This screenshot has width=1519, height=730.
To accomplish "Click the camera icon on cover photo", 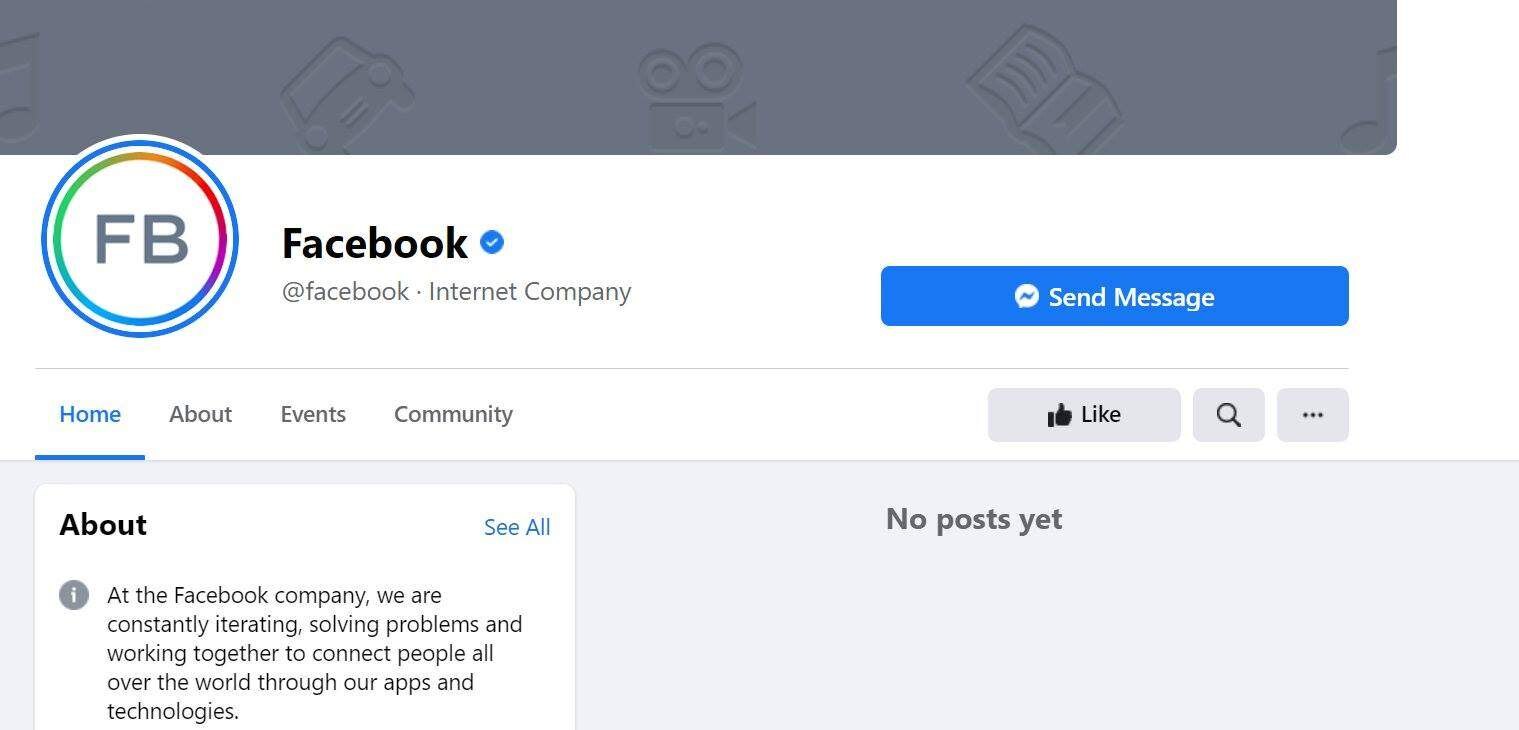I will coord(695,95).
